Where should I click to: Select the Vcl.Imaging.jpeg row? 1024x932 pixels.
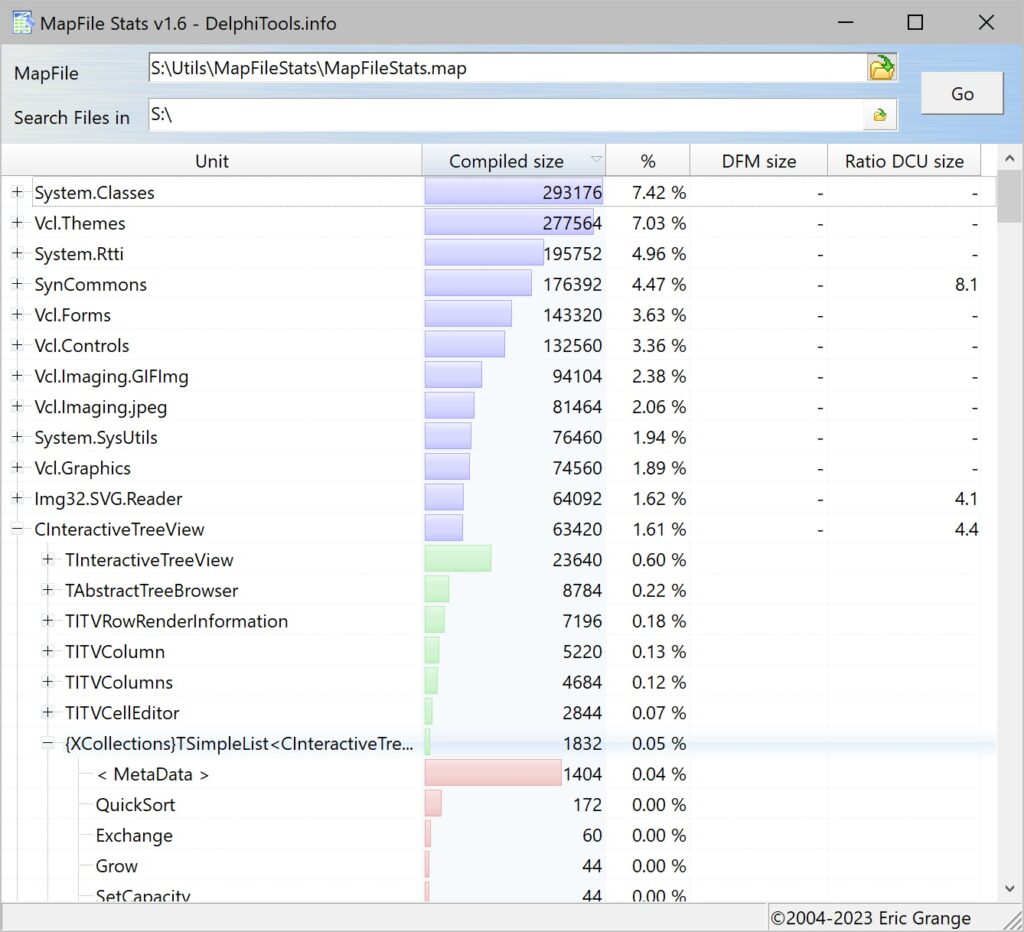pos(498,407)
